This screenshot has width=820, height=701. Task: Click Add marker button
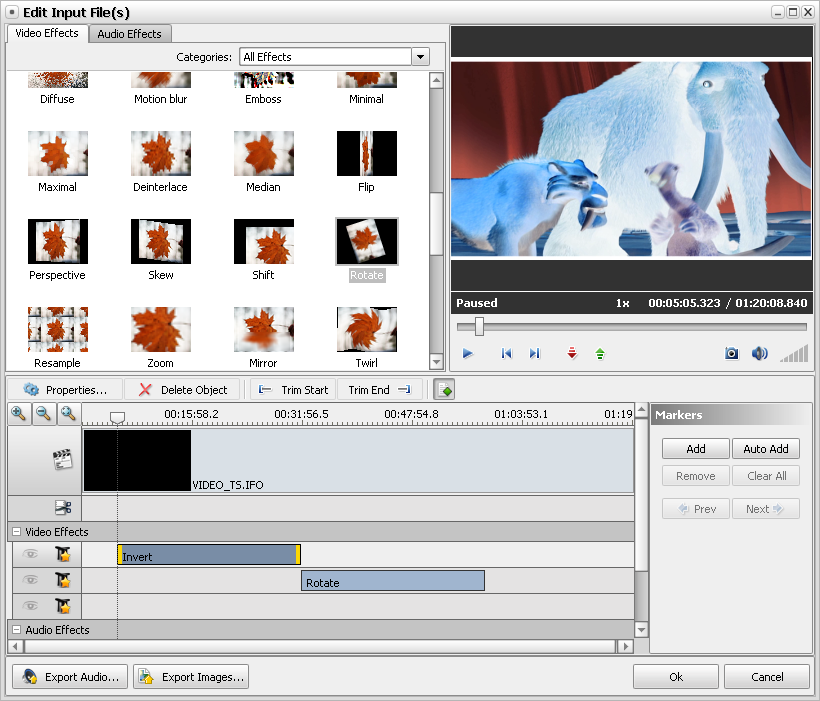[x=696, y=449]
